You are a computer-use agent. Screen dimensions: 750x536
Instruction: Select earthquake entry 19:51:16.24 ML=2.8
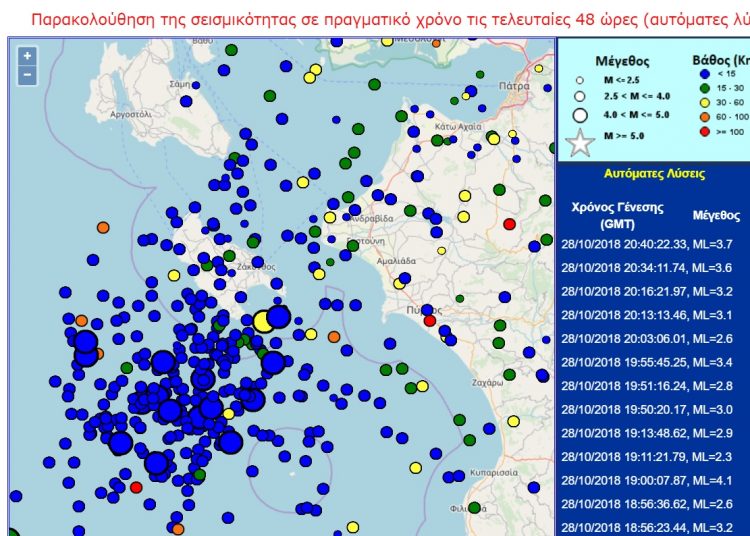coord(647,386)
